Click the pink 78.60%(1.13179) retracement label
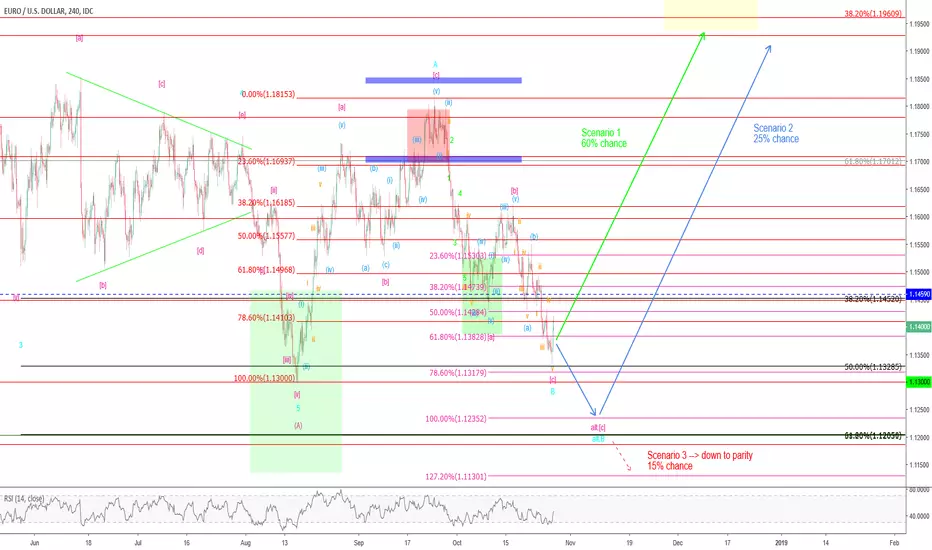 pos(458,373)
